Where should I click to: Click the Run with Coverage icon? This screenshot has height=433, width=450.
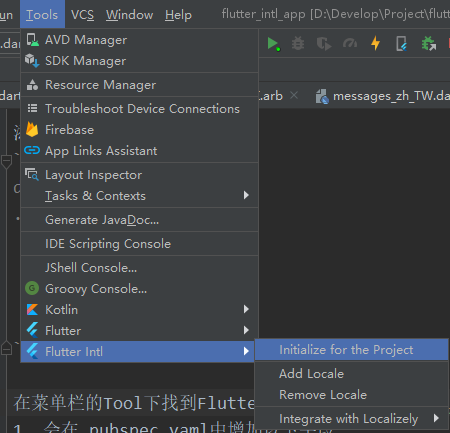324,44
